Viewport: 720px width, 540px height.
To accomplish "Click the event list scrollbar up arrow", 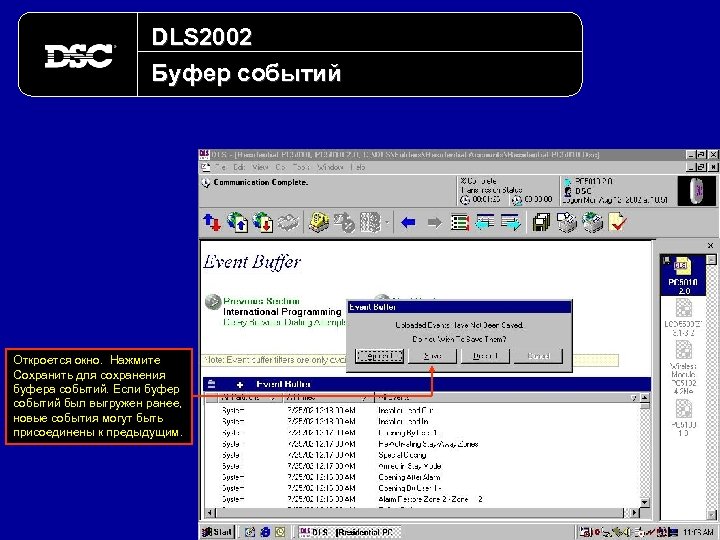I will pyautogui.click(x=645, y=398).
